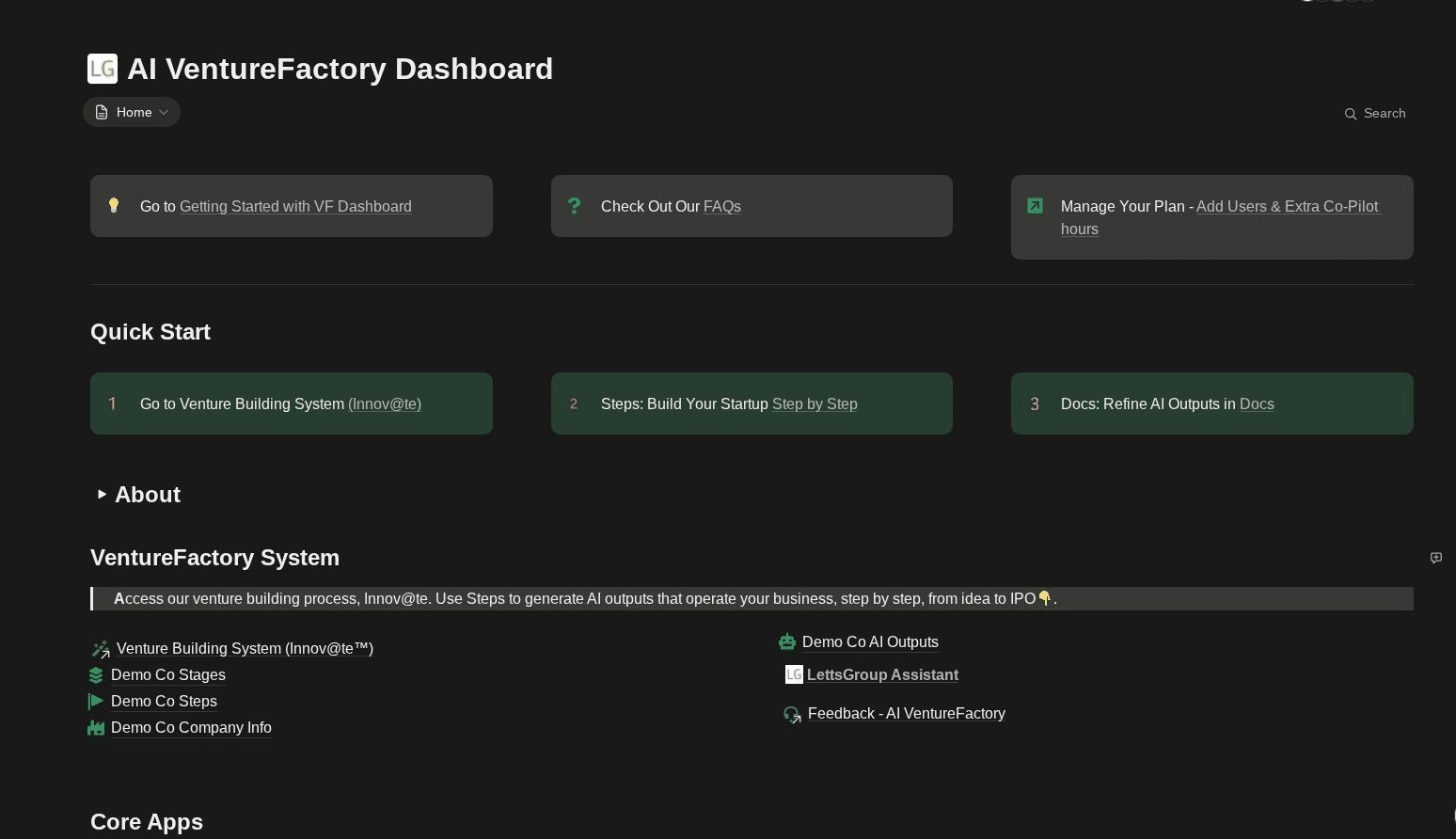Image resolution: width=1456 pixels, height=839 pixels.
Task: Open the Getting Started with VF Dashboard link
Action: (x=295, y=206)
